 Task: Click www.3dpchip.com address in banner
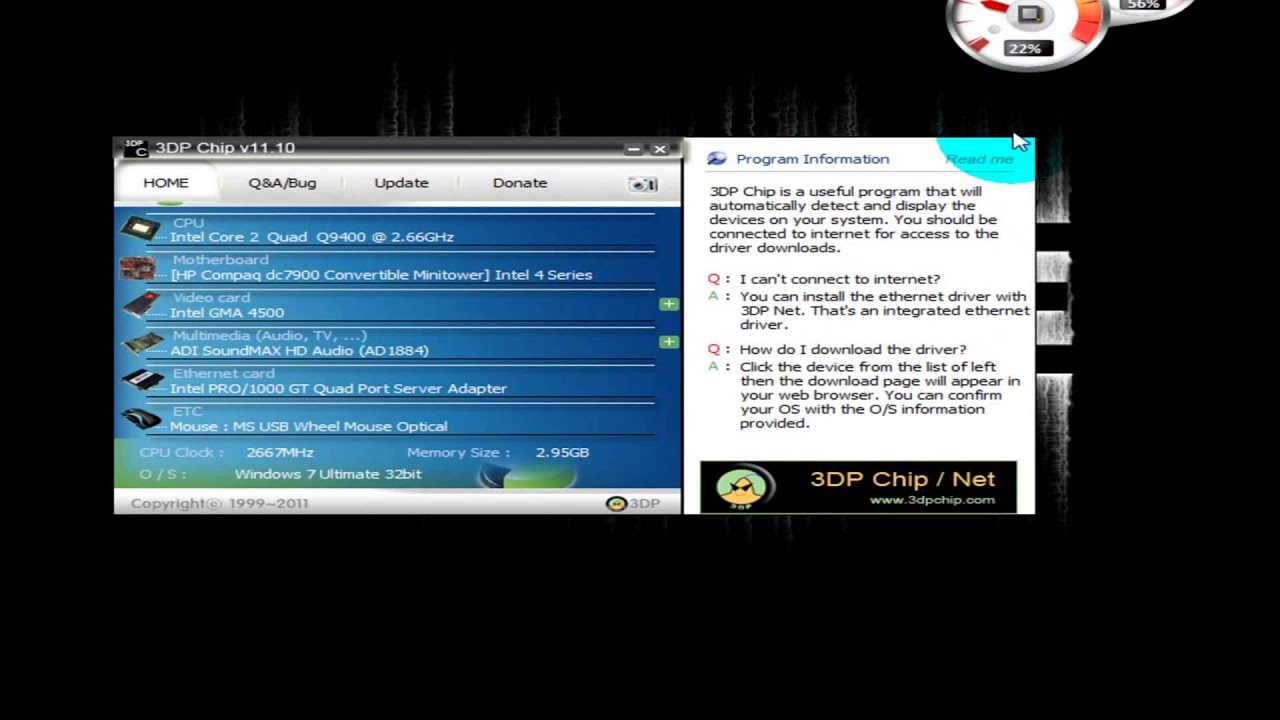(932, 500)
